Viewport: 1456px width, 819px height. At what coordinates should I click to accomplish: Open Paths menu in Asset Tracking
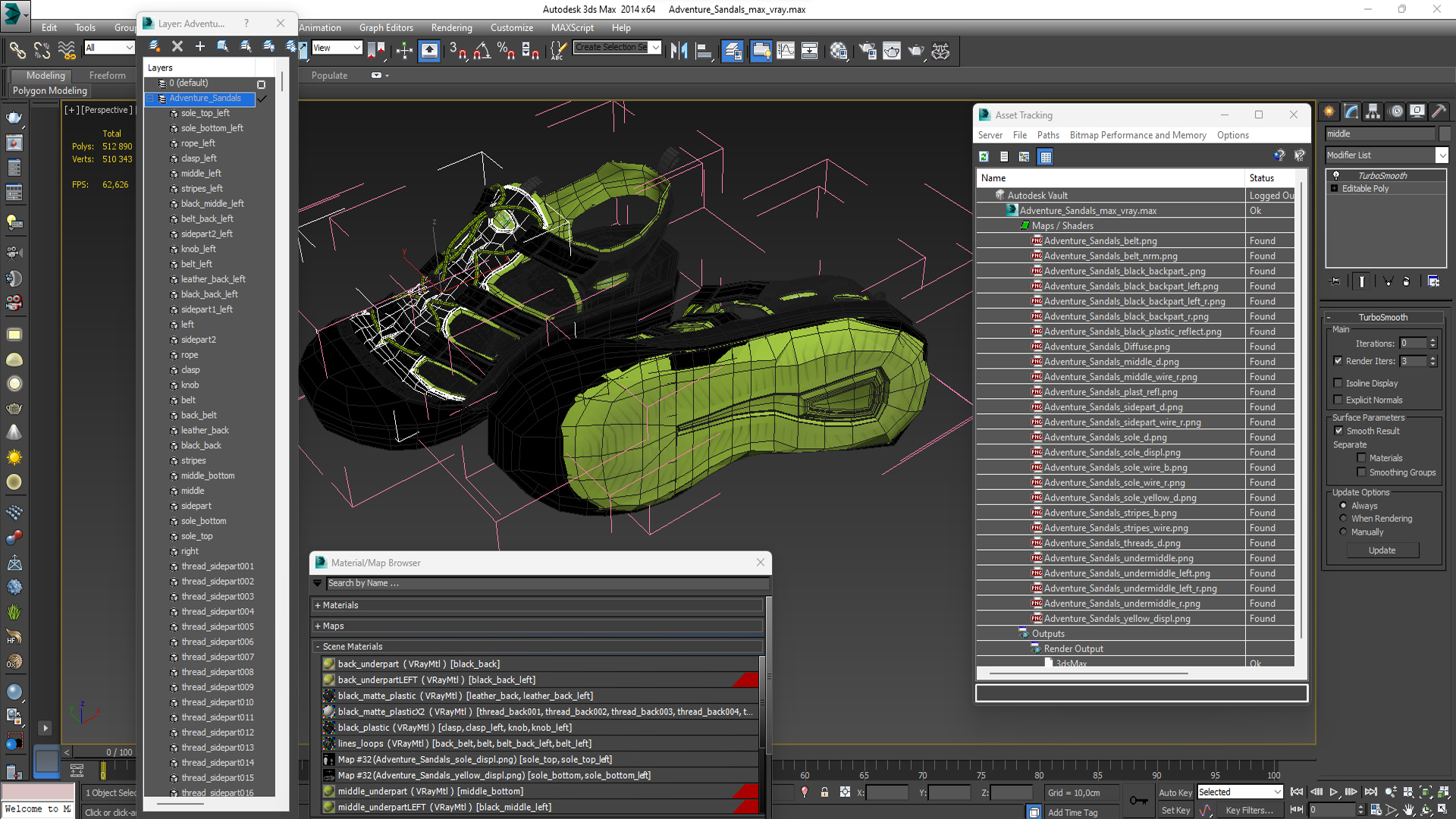(x=1048, y=135)
